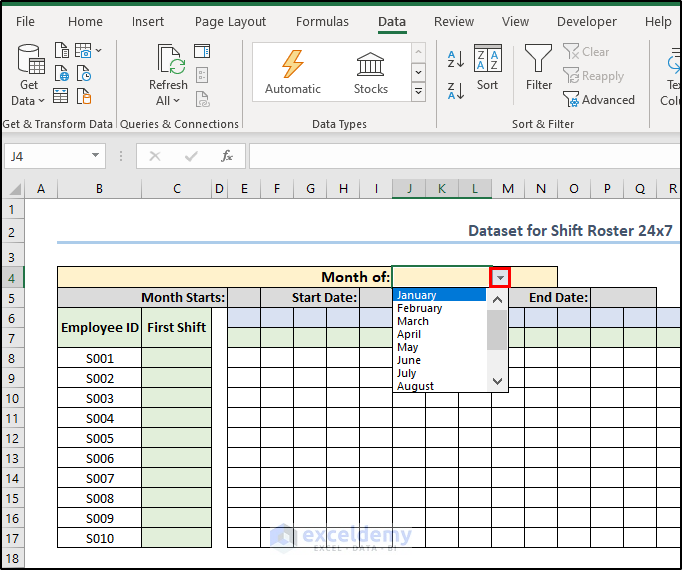The width and height of the screenshot is (682, 570).
Task: Toggle the Filter funnel
Action: point(538,67)
